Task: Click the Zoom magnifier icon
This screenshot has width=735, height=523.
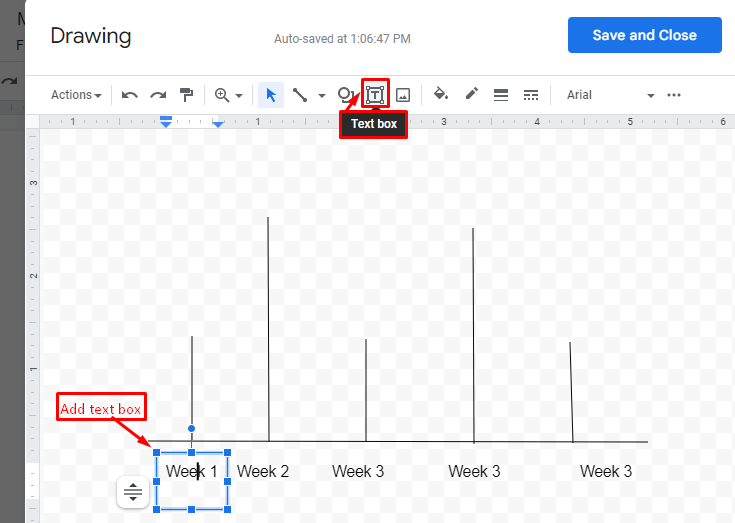Action: [x=222, y=95]
